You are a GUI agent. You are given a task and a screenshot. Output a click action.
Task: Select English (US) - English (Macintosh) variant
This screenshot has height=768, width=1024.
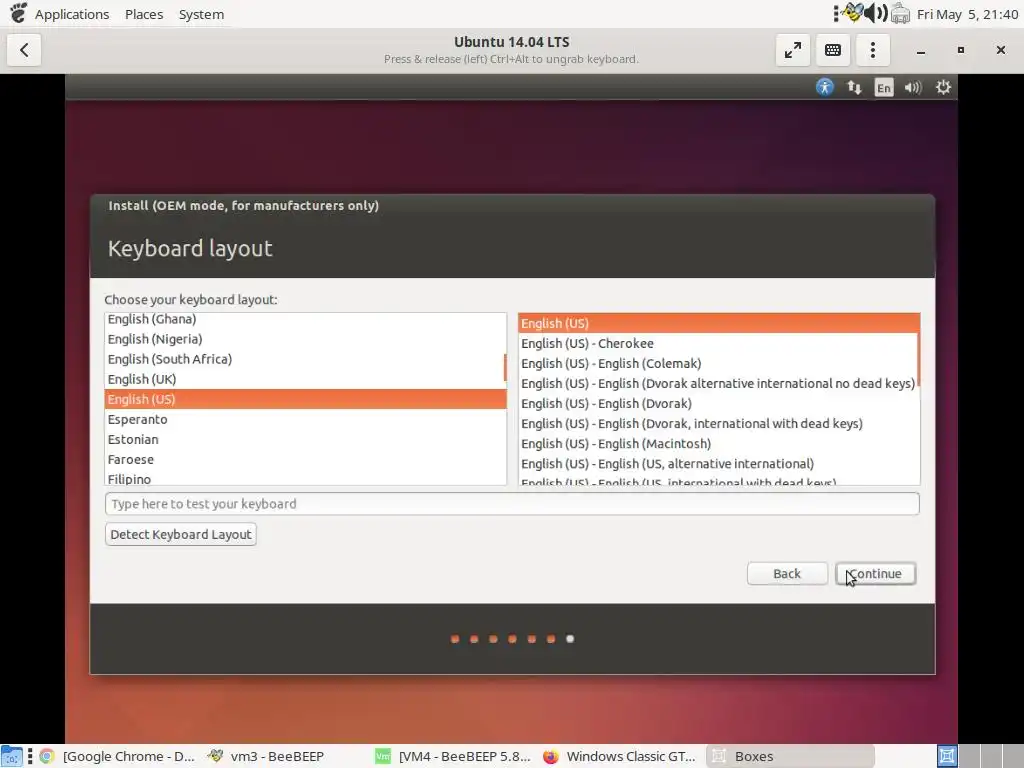(718, 444)
